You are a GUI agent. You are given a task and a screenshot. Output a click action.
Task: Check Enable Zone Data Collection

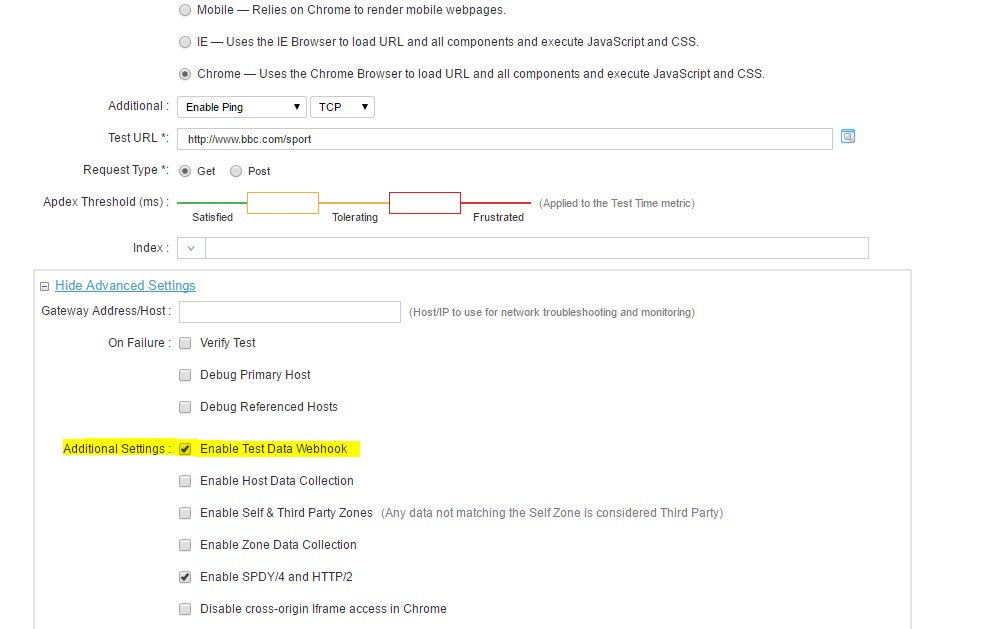point(184,545)
